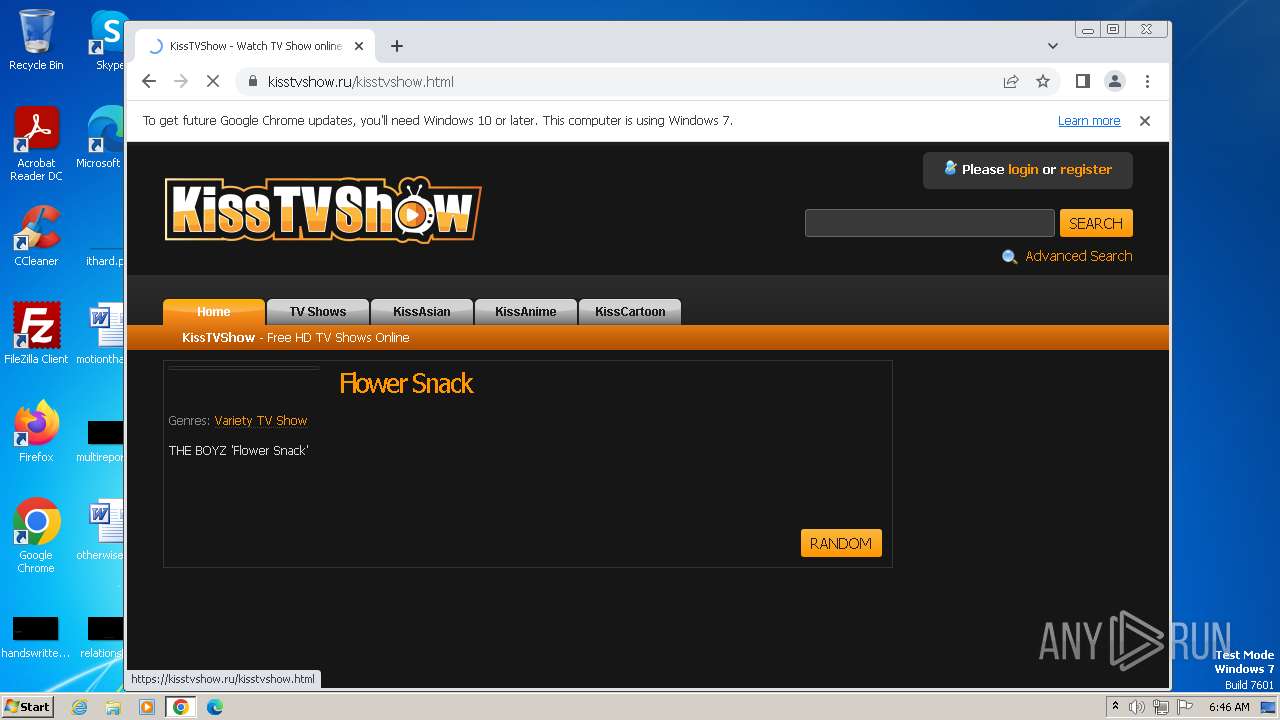Image resolution: width=1280 pixels, height=720 pixels.
Task: Open the Firefox desktop icon
Action: coord(36,431)
